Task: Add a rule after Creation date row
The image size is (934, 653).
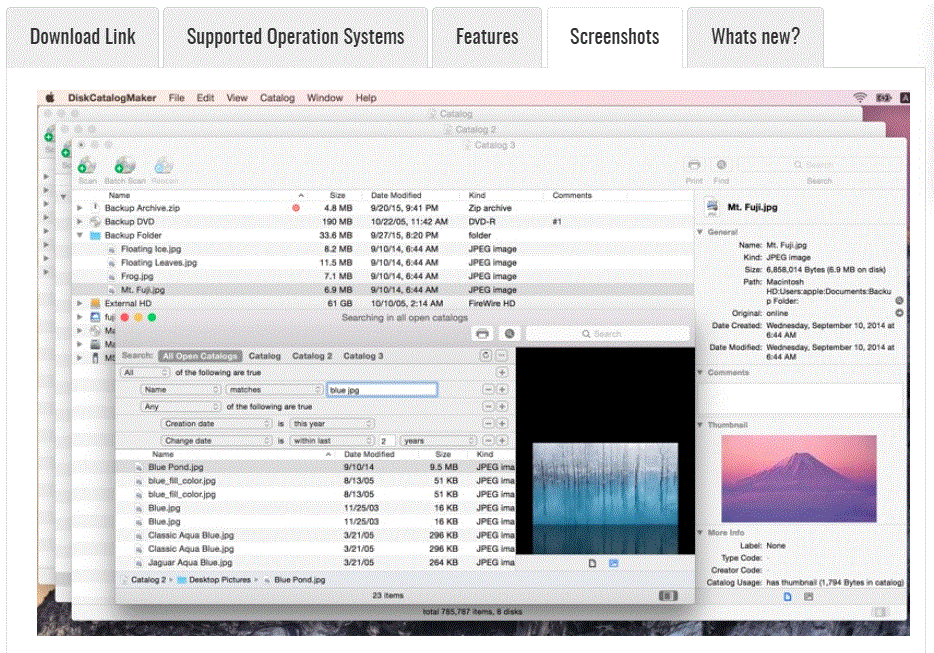Action: tap(502, 424)
